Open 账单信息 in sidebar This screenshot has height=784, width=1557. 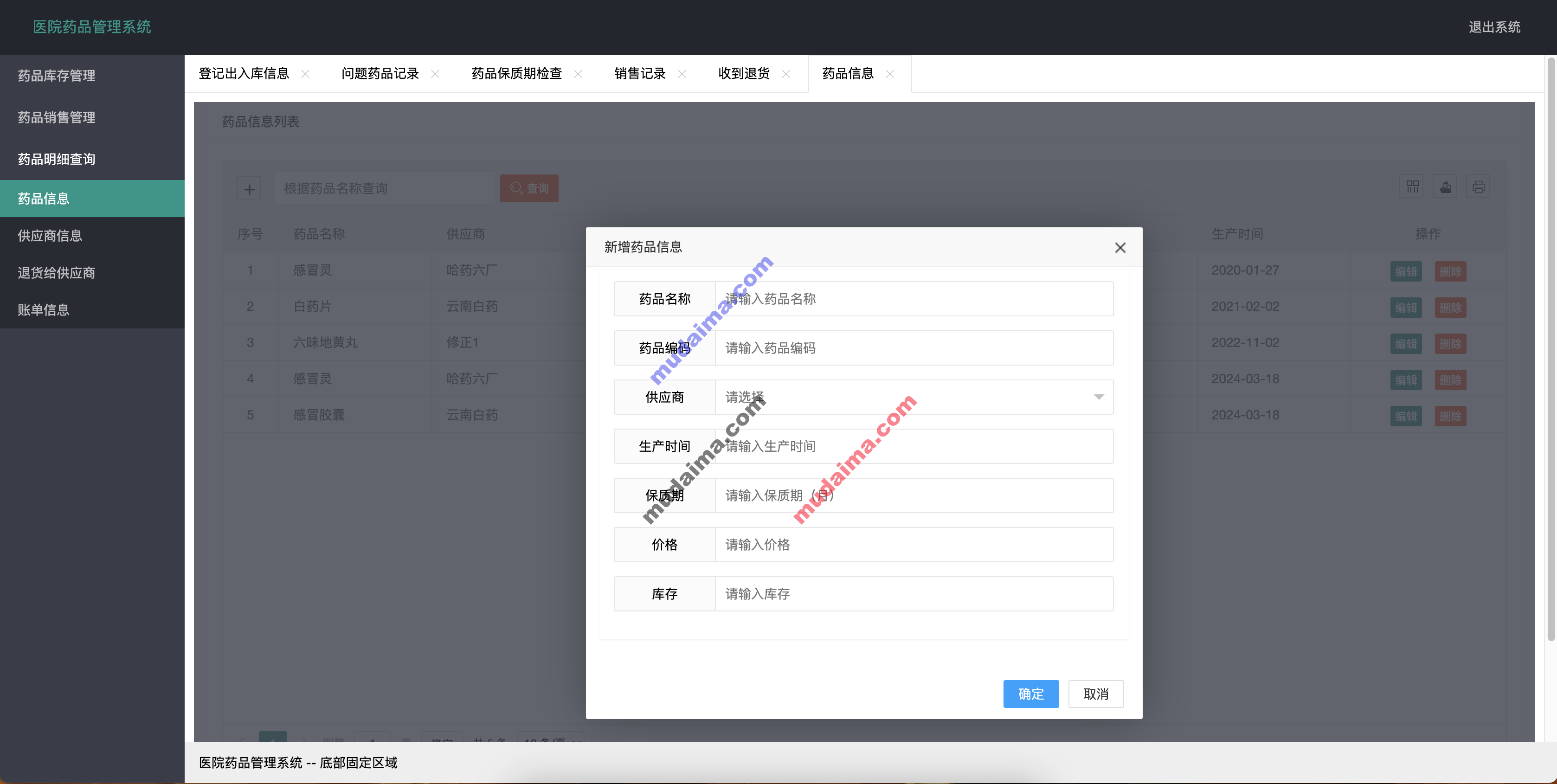tap(92, 310)
